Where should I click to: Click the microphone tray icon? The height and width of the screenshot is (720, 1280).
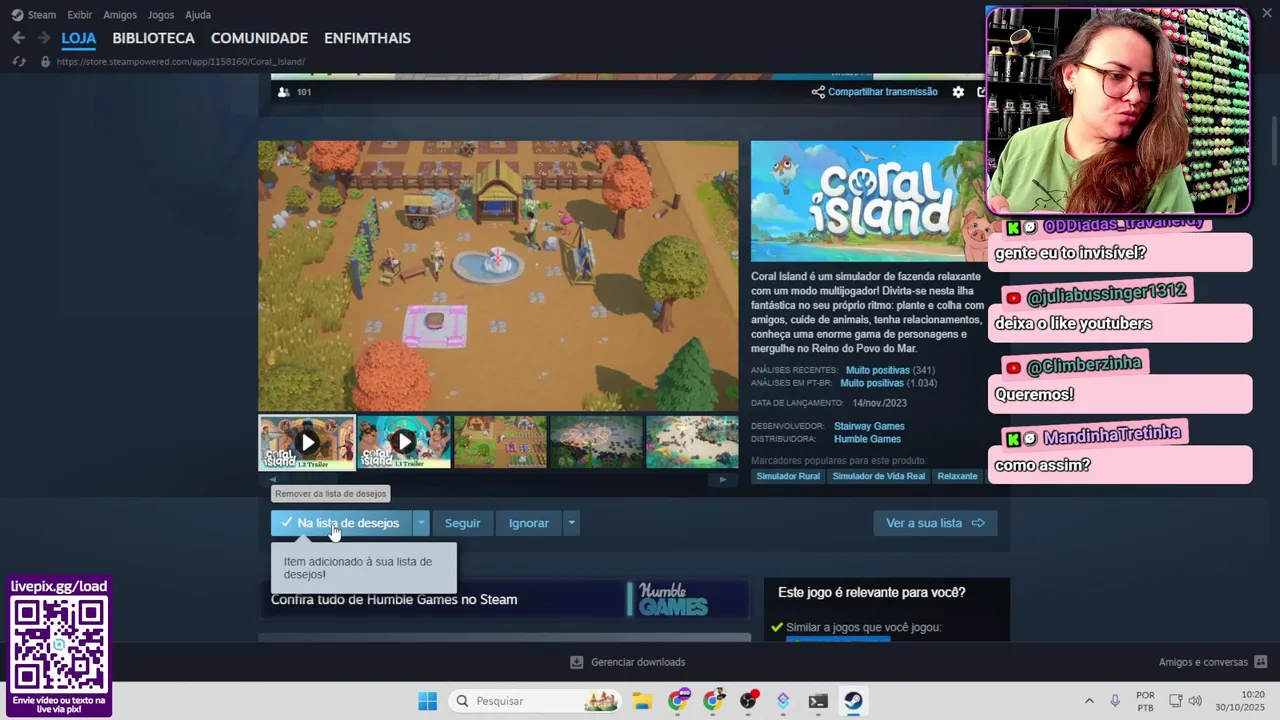[1115, 701]
